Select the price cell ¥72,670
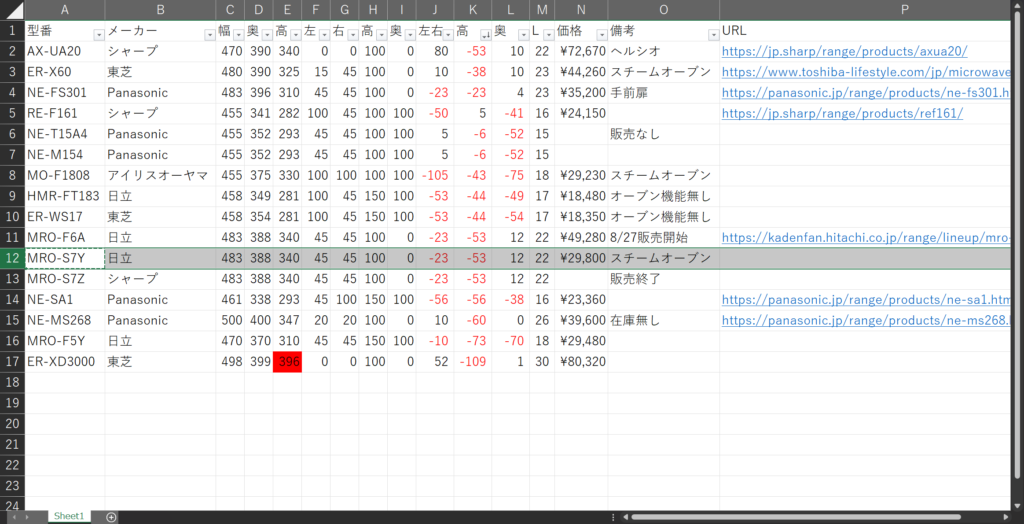This screenshot has height=524, width=1024. pos(581,52)
